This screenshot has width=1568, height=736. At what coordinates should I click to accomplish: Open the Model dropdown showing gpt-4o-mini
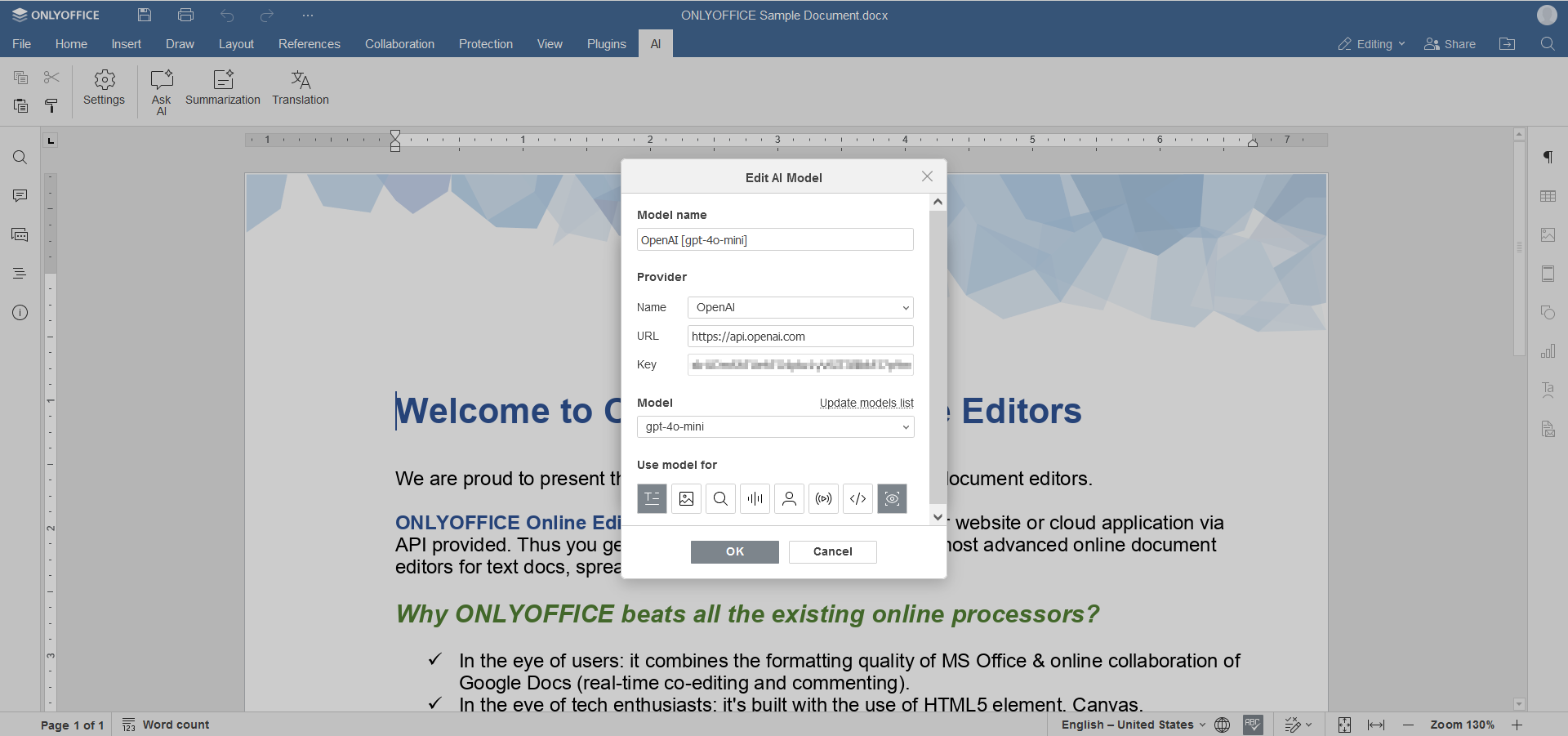(775, 426)
